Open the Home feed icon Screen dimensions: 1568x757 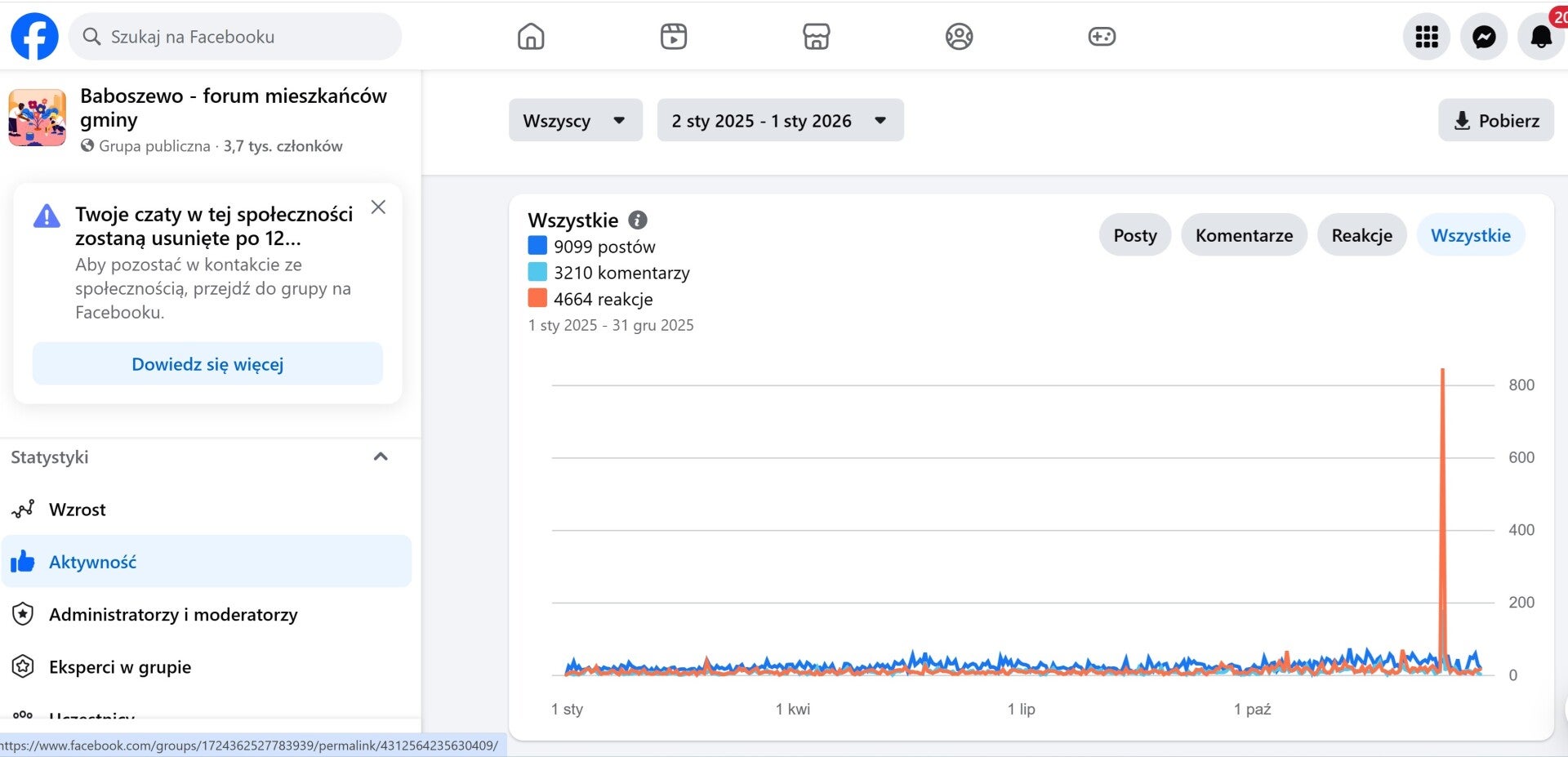pos(531,37)
